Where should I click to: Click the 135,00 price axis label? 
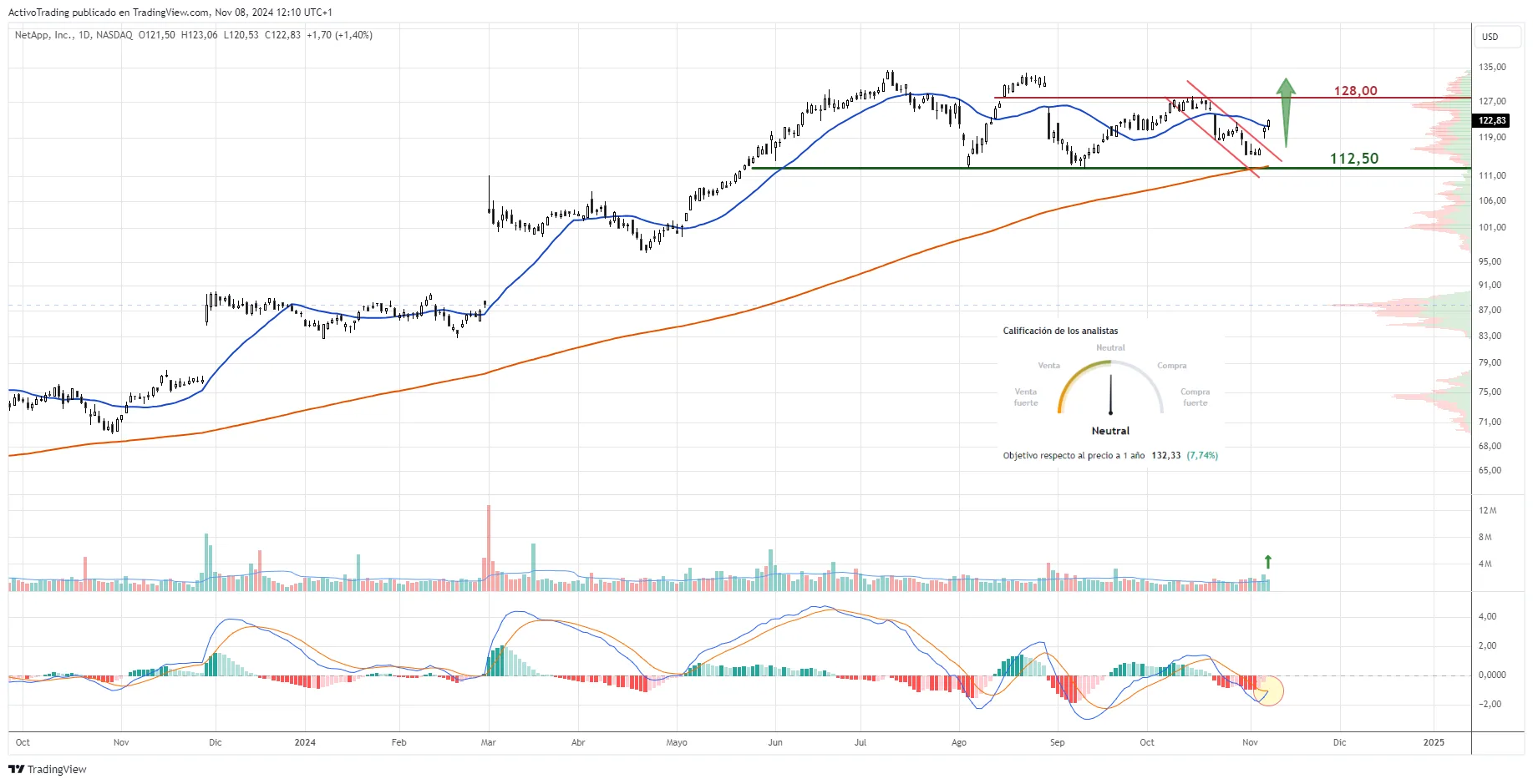coord(1491,67)
